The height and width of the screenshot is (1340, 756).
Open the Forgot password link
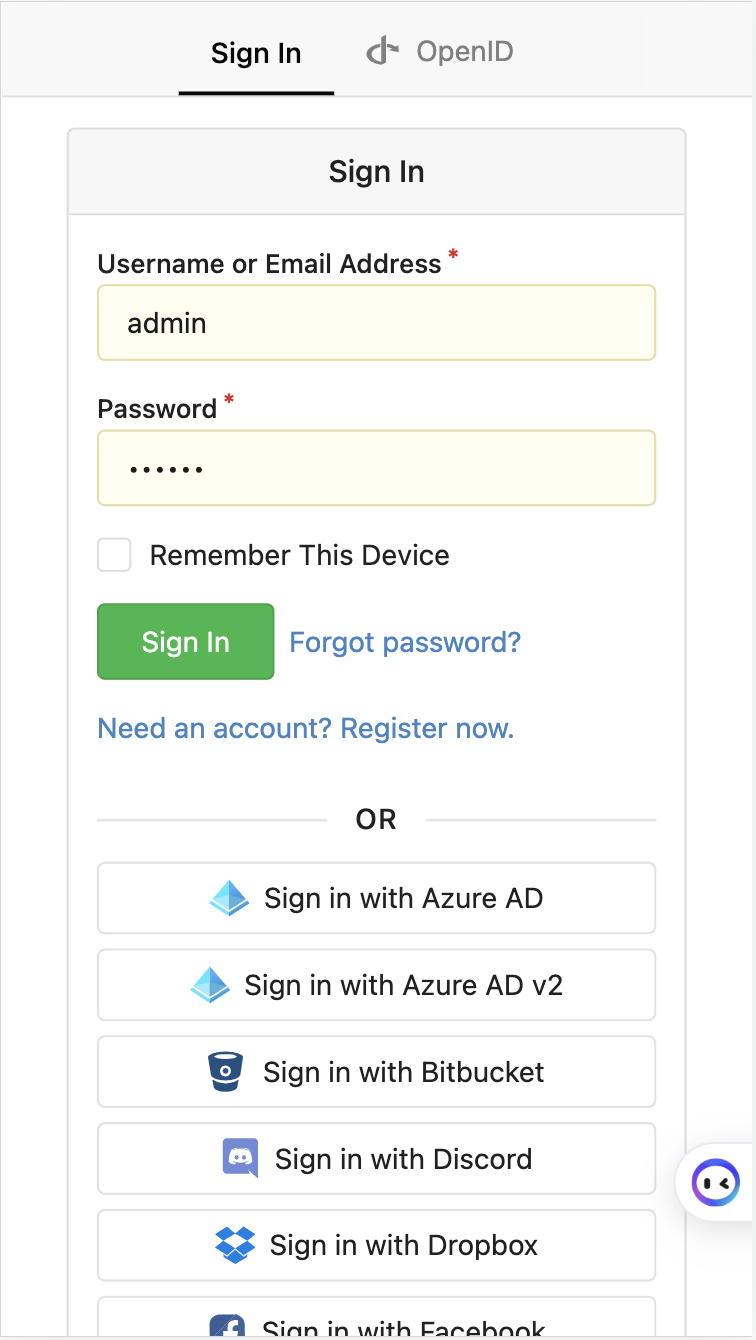point(405,642)
